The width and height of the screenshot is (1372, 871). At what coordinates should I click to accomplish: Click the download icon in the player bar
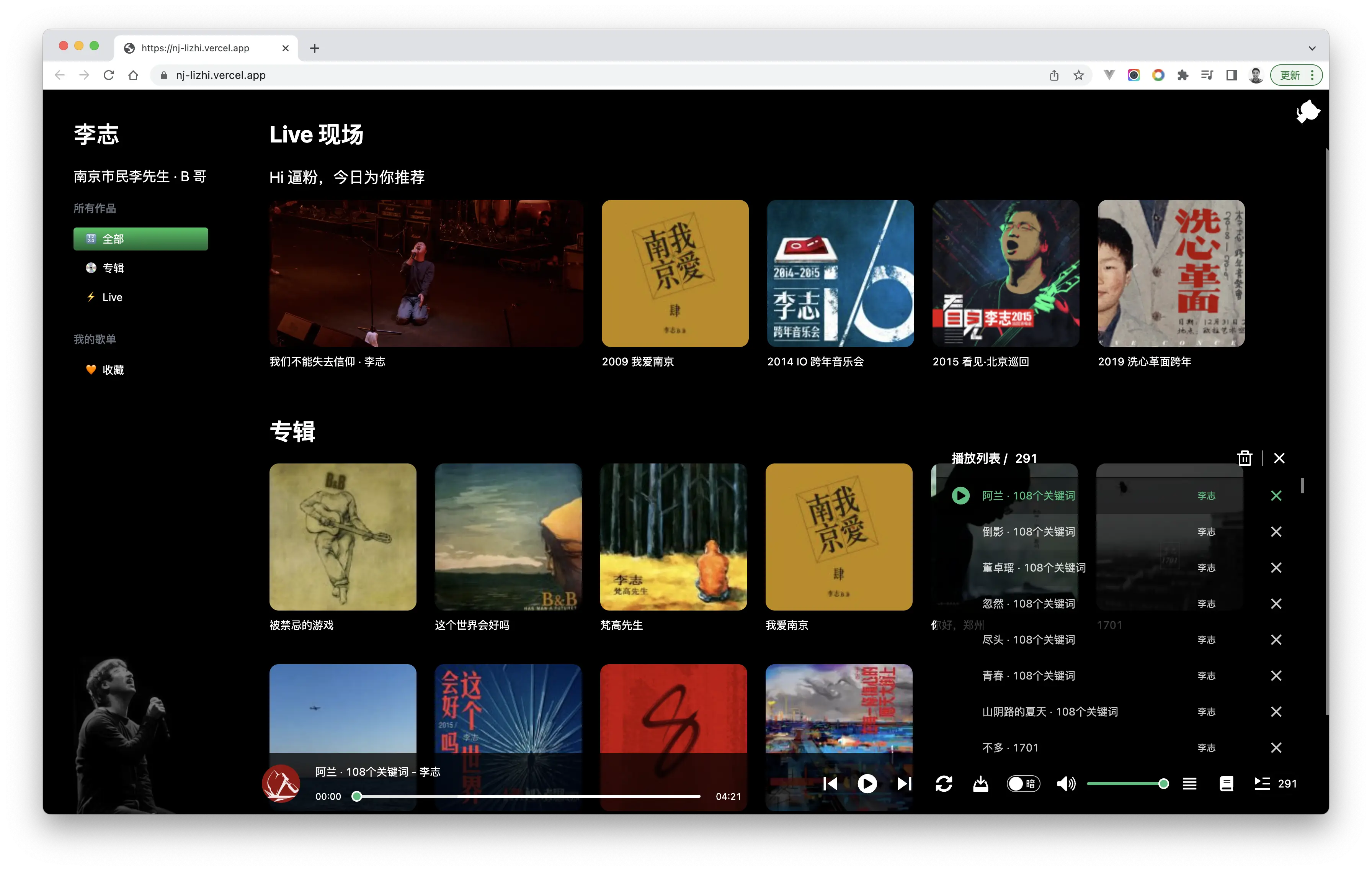981,784
